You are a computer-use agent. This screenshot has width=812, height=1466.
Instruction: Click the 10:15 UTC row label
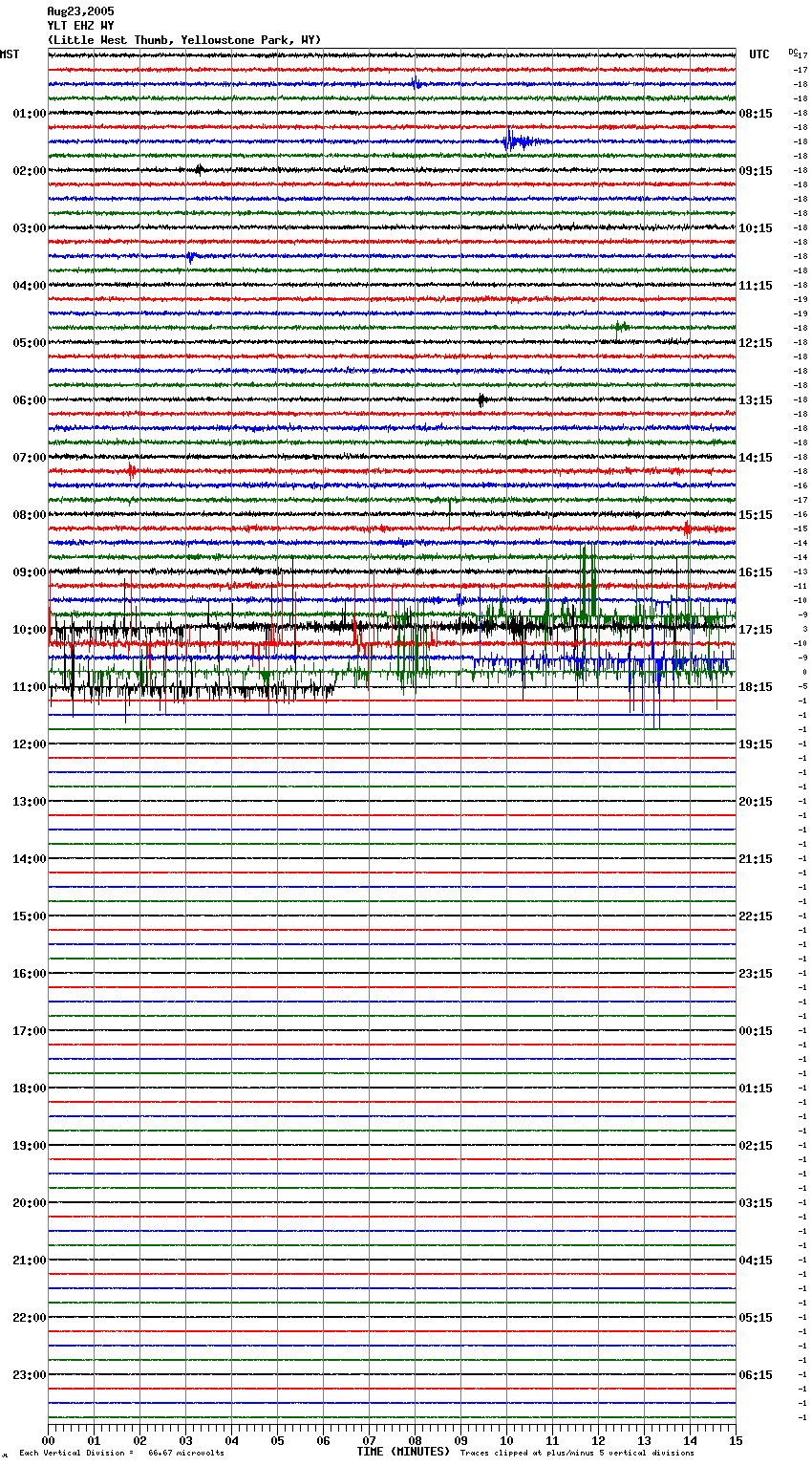pyautogui.click(x=756, y=228)
